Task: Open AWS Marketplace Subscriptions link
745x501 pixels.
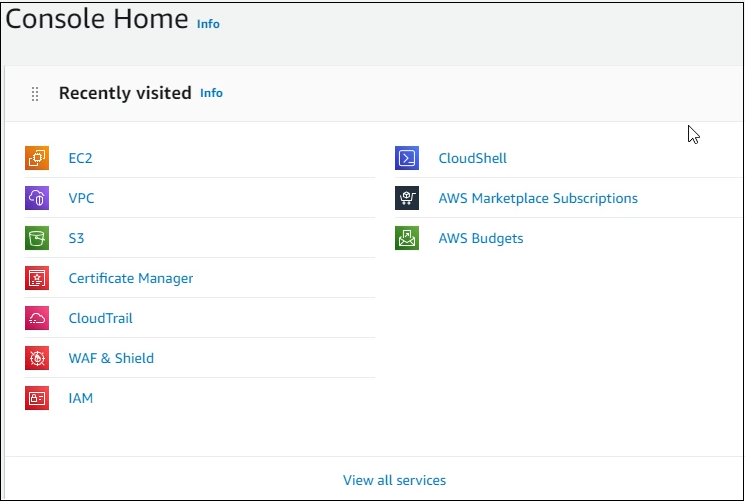Action: [538, 198]
